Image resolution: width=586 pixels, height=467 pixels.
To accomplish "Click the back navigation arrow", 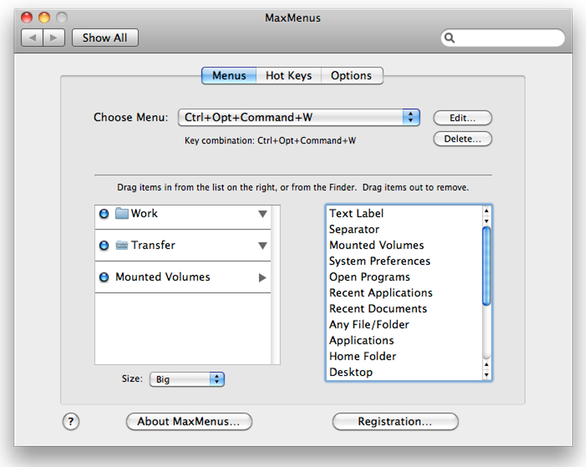I will (x=32, y=38).
